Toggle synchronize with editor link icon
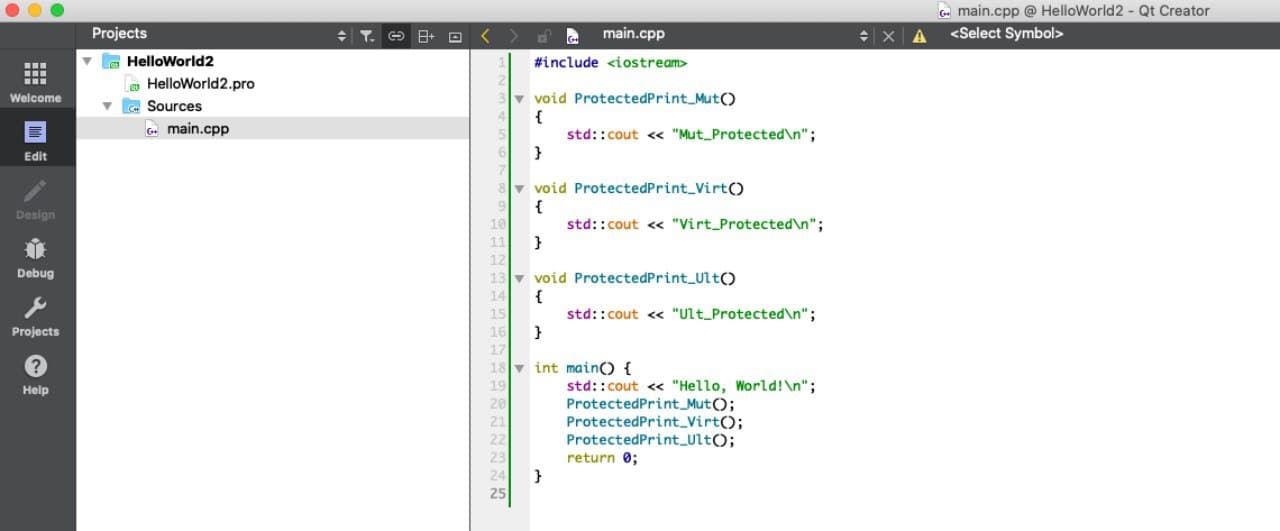This screenshot has width=1280, height=531. (396, 36)
